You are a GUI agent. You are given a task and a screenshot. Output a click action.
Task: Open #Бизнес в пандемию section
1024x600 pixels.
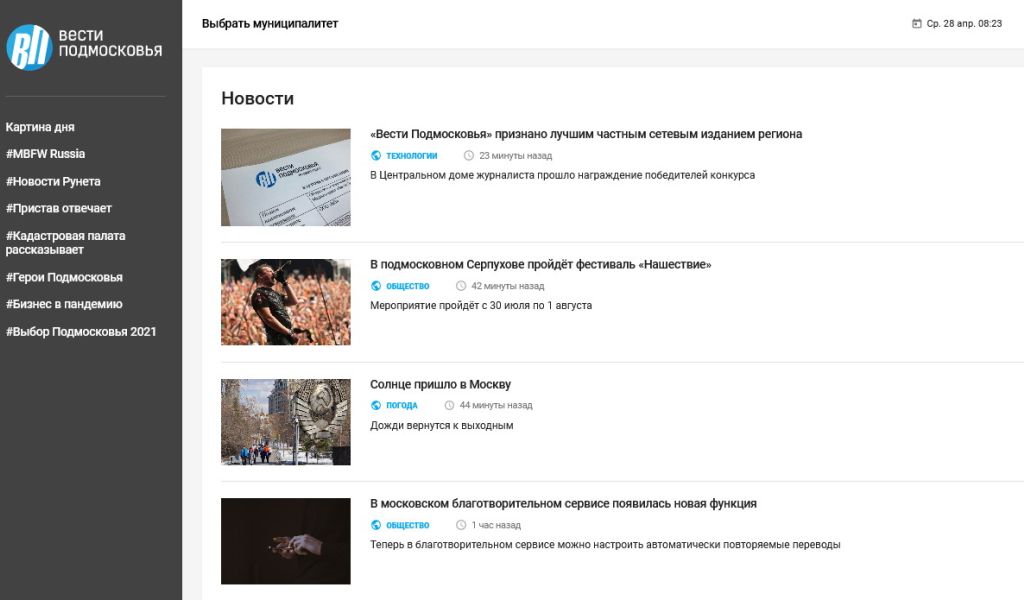tap(64, 304)
